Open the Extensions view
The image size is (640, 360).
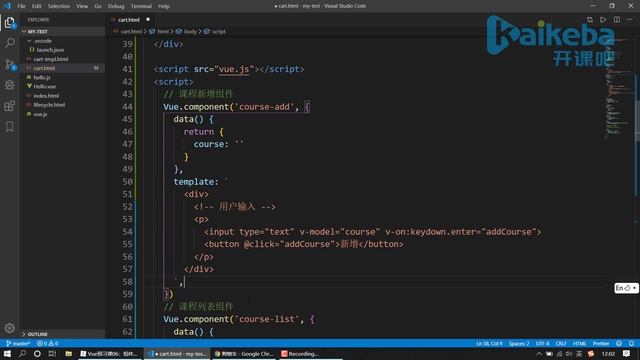(x=9, y=106)
